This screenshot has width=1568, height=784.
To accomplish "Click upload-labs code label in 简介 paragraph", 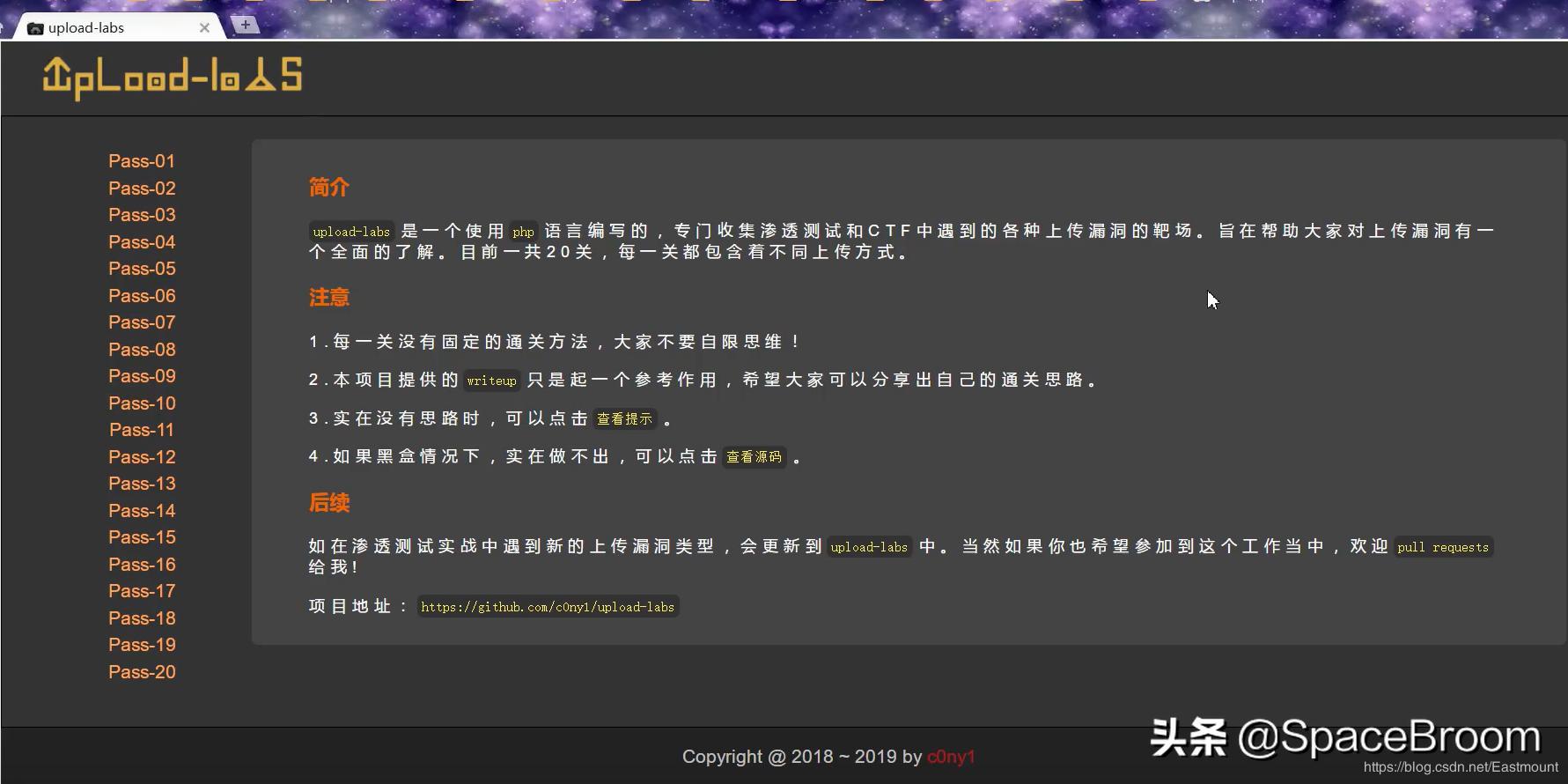I will click(x=351, y=232).
